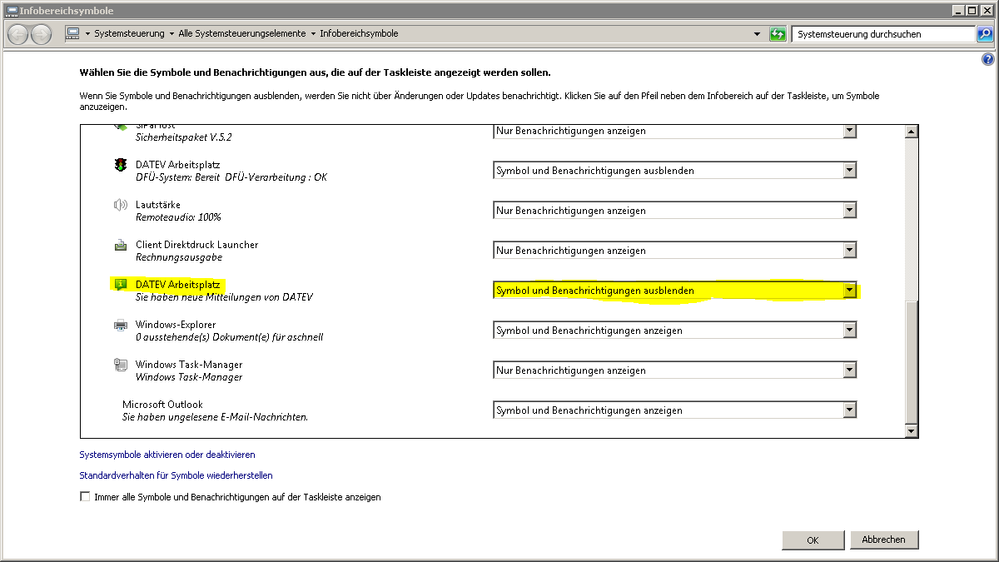Click the search magnifier icon
This screenshot has width=999, height=562.
[985, 34]
